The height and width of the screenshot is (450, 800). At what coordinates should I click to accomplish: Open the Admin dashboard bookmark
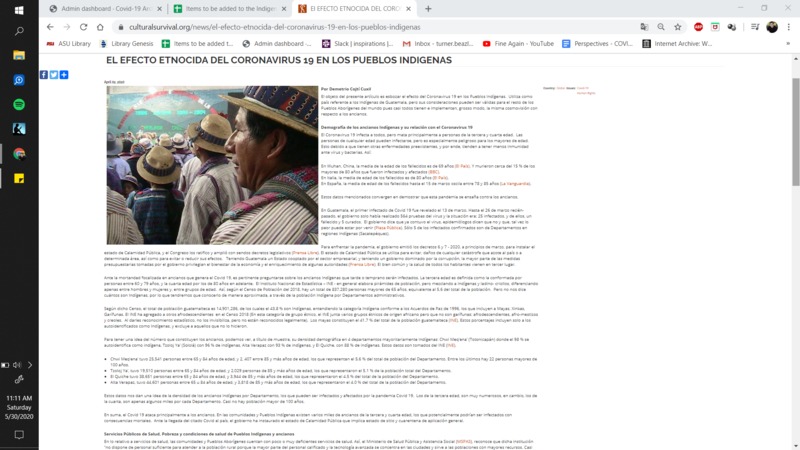click(277, 44)
